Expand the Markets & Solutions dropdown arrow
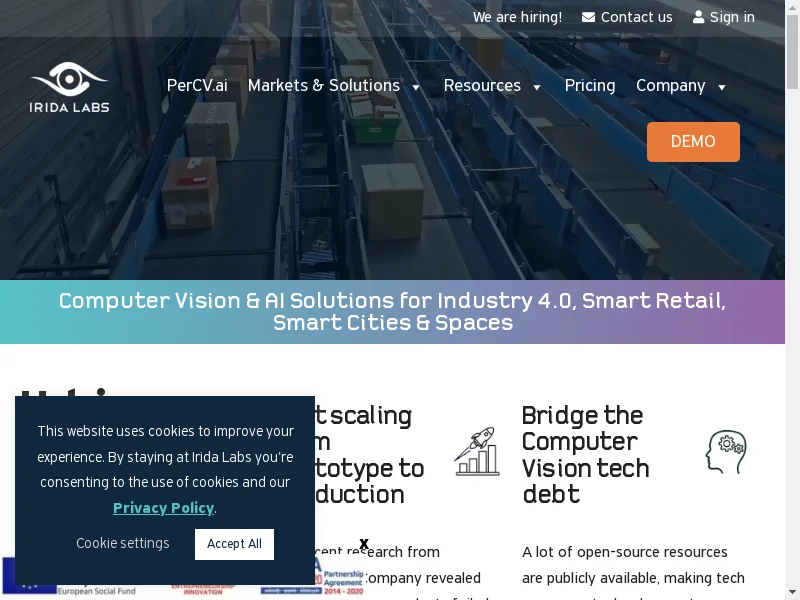The image size is (800, 600). click(x=416, y=87)
